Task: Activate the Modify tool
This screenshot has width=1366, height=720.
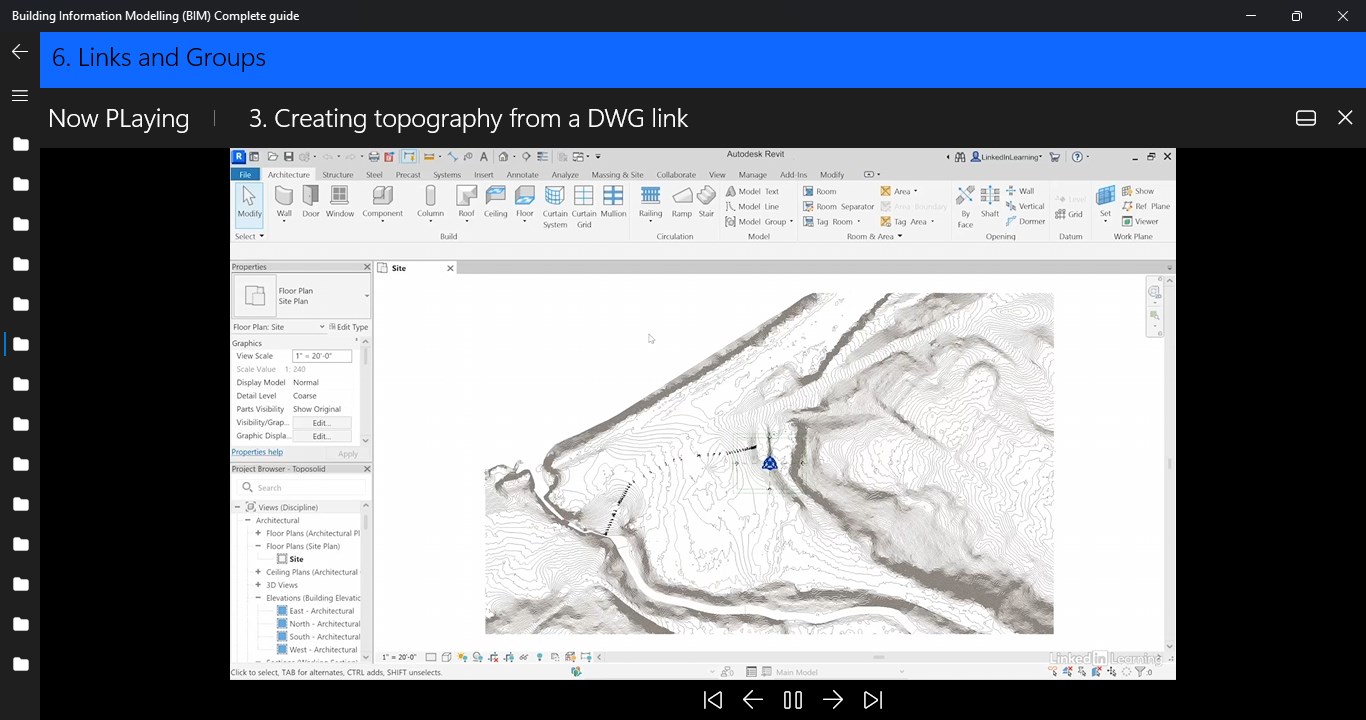Action: (248, 200)
